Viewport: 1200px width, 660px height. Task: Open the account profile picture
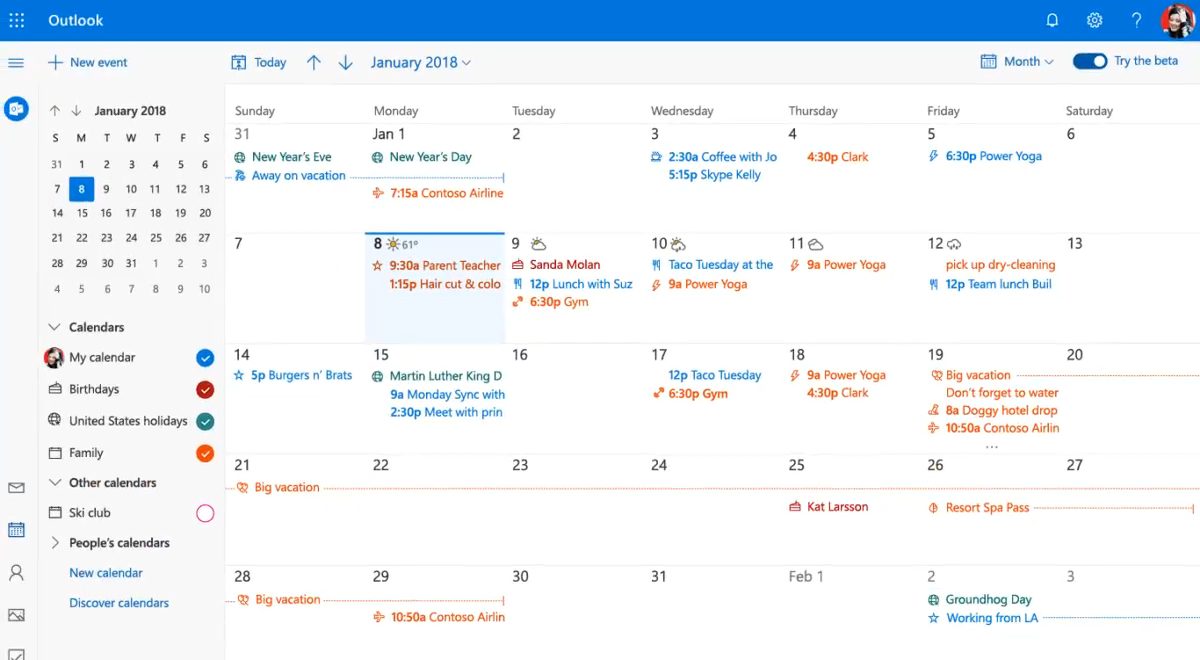(x=1178, y=20)
